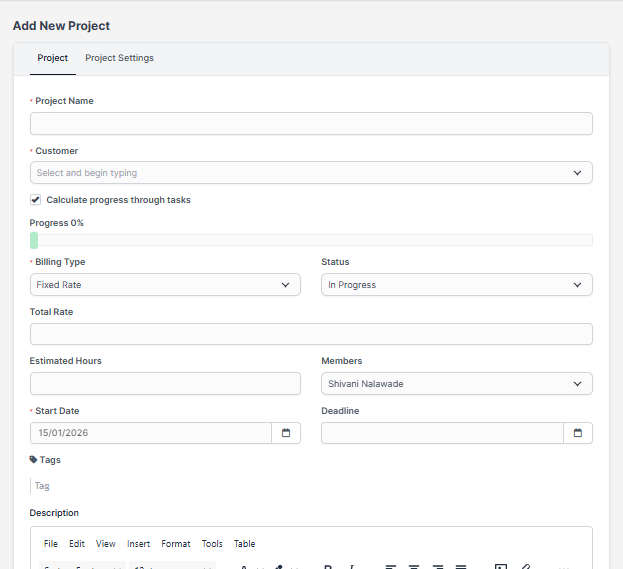Open the Start Date calendar picker icon
Viewport: 623px width, 569px height.
pyautogui.click(x=285, y=433)
